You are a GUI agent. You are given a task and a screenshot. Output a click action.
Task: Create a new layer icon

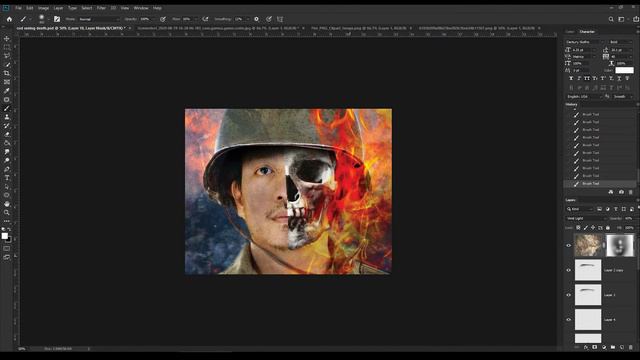tap(622, 347)
